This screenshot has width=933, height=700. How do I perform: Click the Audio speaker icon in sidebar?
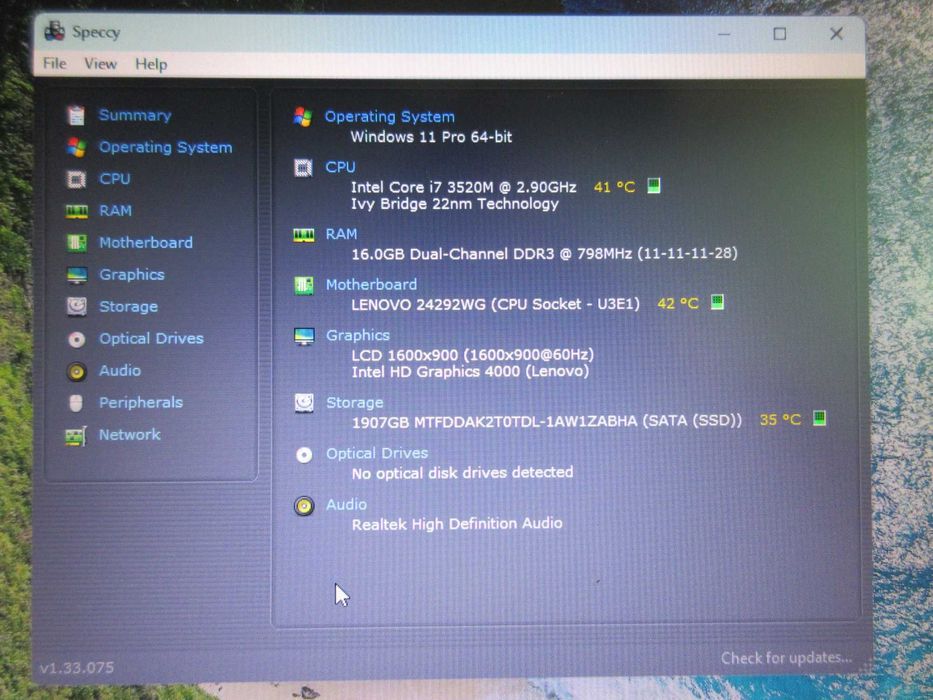tap(76, 371)
